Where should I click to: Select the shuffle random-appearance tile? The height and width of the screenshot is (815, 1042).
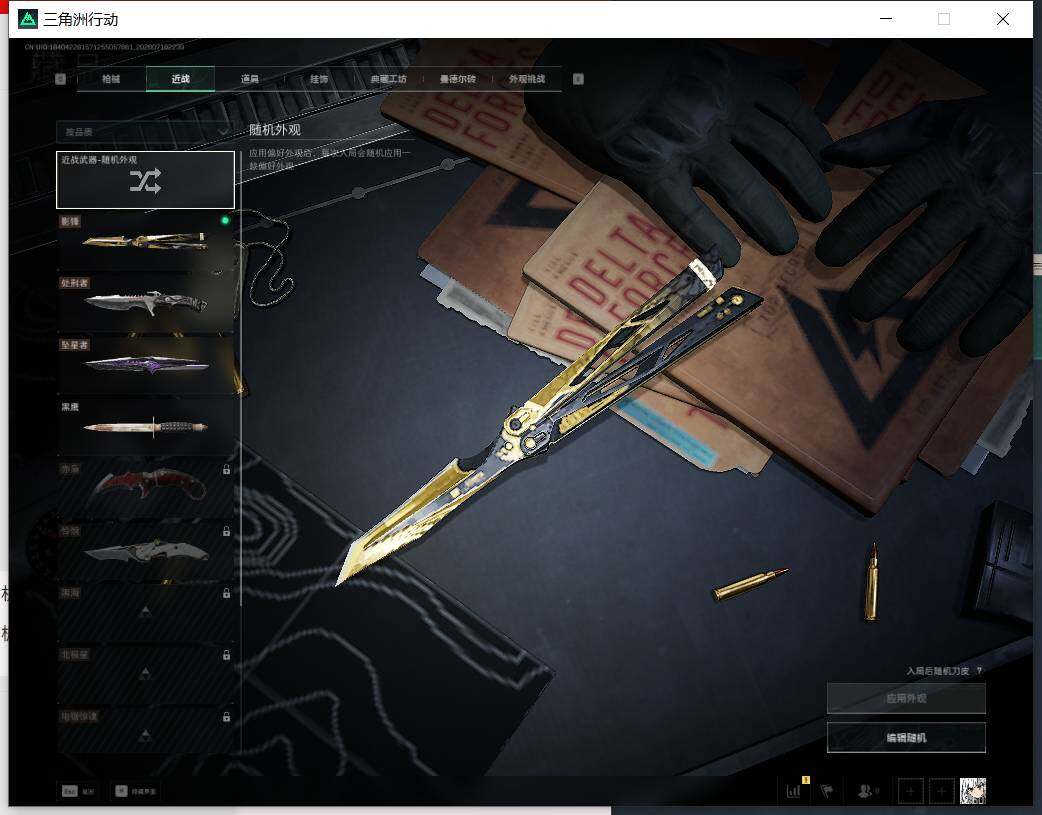click(x=145, y=179)
